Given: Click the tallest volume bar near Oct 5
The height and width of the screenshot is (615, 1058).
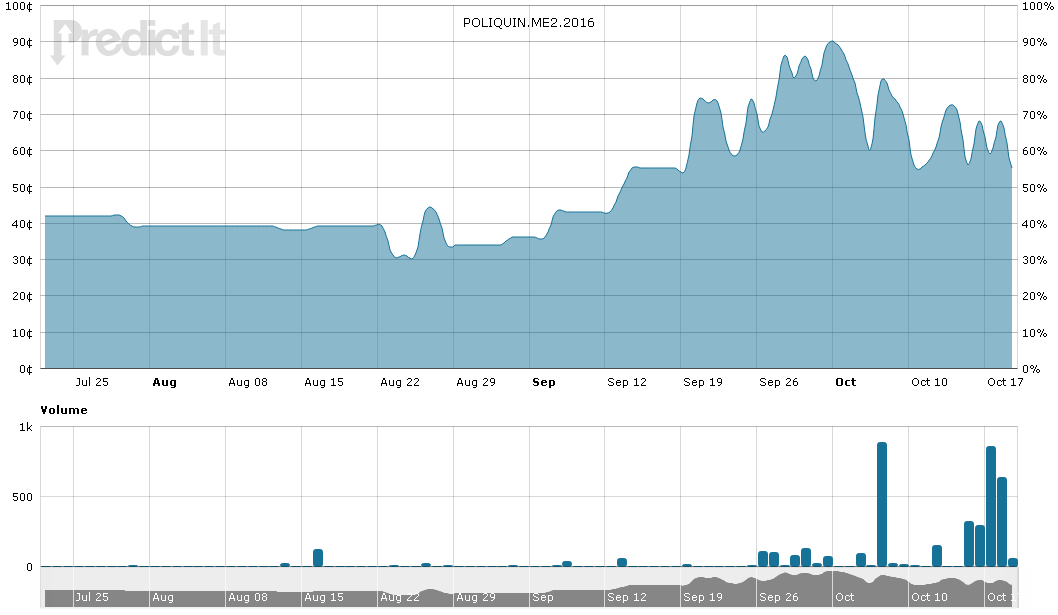Looking at the screenshot, I should click(882, 504).
